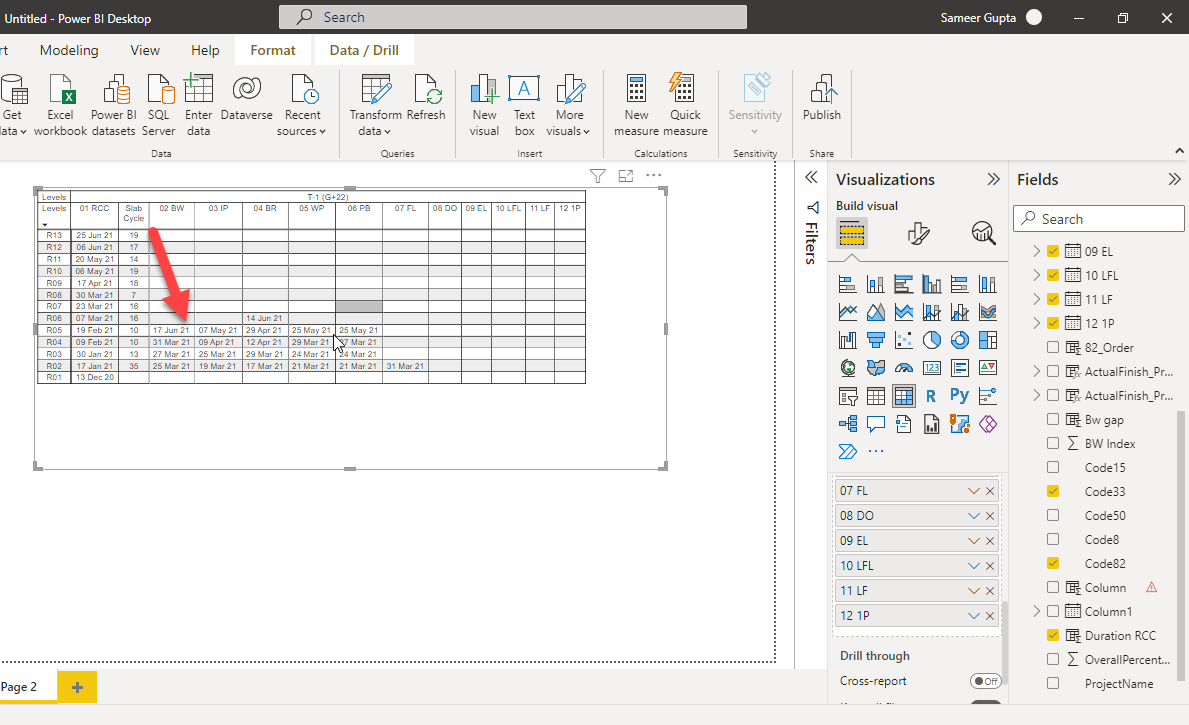Select the decomposition tree visual
This screenshot has width=1189, height=725.
tap(848, 424)
